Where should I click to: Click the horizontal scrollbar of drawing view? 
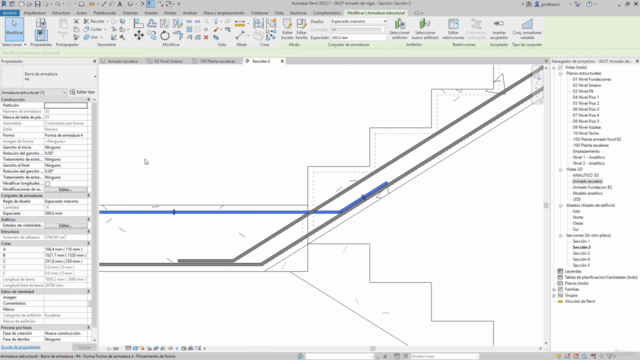coord(373,349)
